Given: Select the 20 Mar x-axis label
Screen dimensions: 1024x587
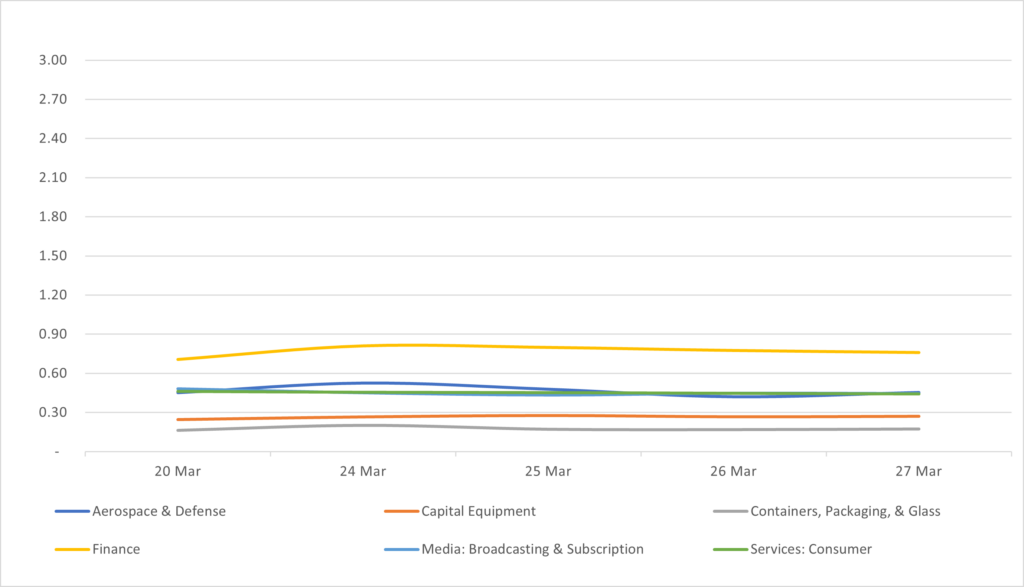Looking at the screenshot, I should 178,471.
